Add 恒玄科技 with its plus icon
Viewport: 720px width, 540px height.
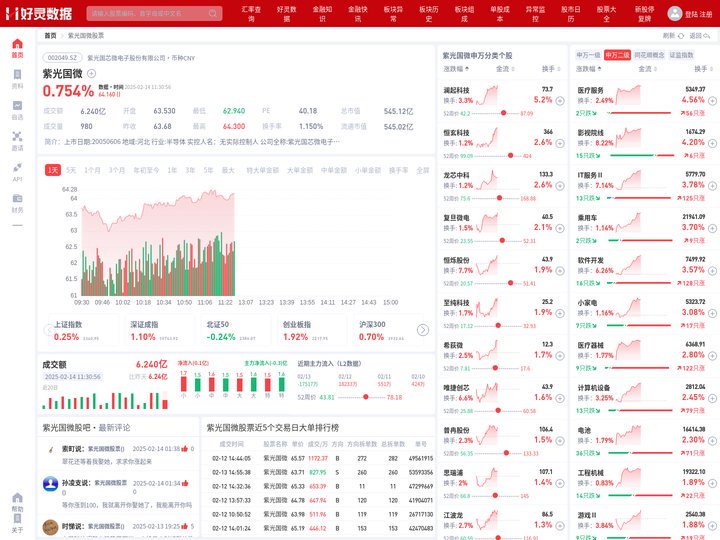point(560,143)
